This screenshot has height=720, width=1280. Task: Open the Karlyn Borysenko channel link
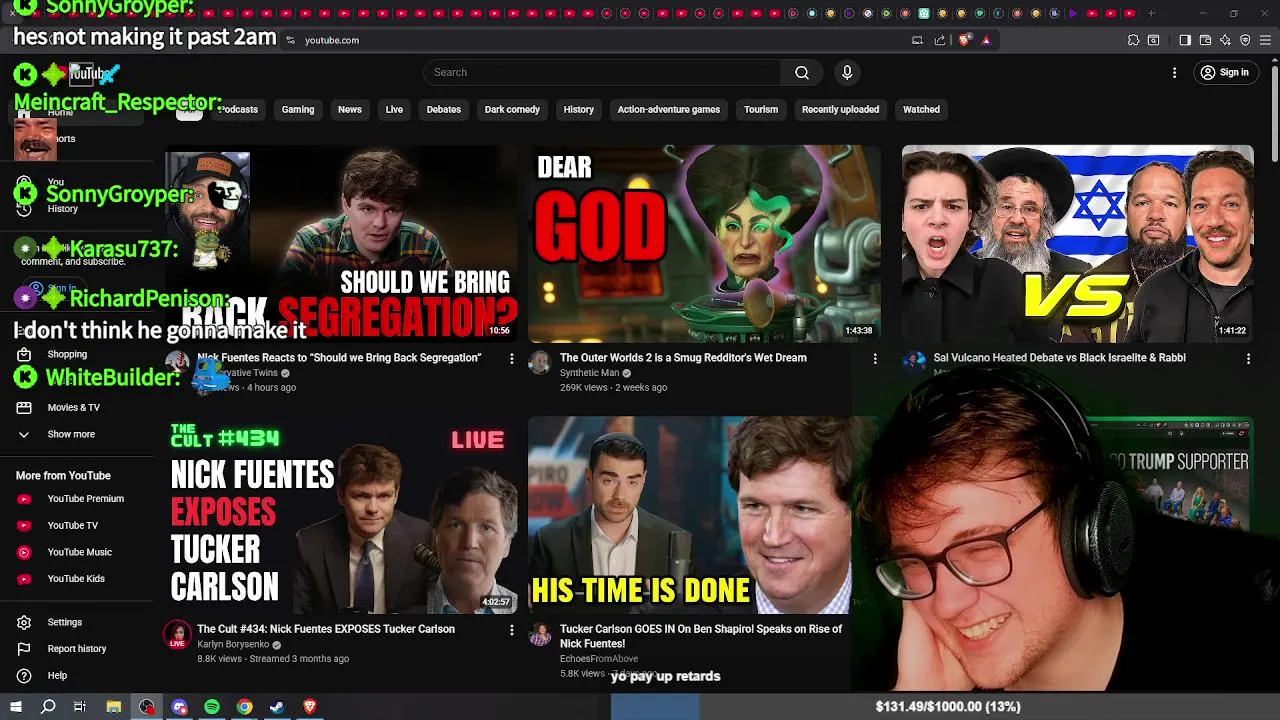point(233,645)
